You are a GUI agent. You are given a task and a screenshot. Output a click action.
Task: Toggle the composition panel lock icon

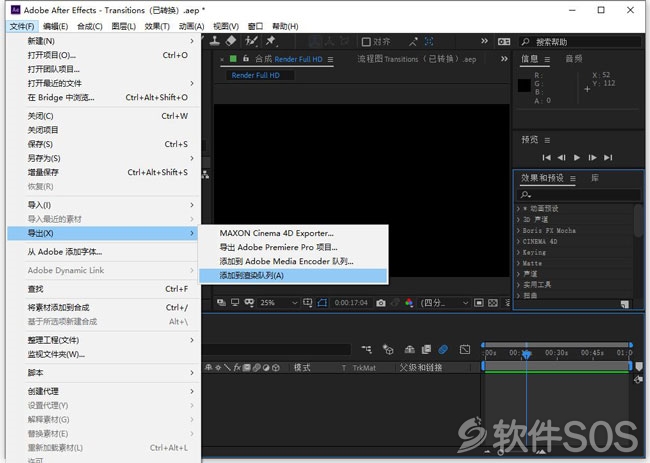click(x=246, y=58)
